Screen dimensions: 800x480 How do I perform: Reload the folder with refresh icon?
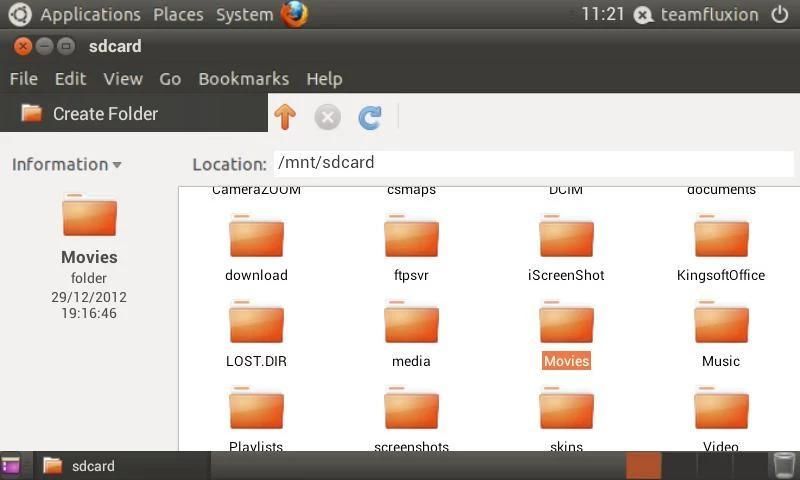tap(370, 117)
